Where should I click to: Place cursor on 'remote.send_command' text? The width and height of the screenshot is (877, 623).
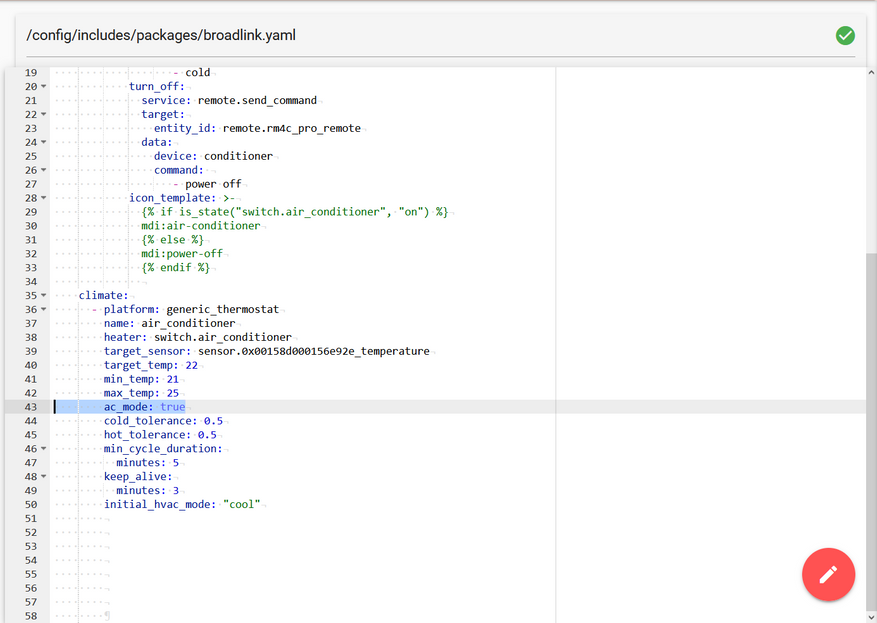point(257,101)
